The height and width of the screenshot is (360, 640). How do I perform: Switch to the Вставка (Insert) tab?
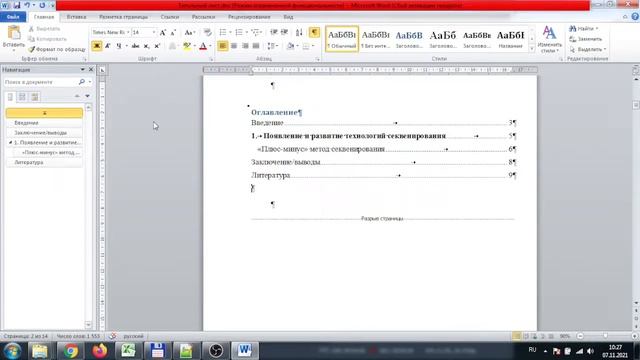[76, 17]
